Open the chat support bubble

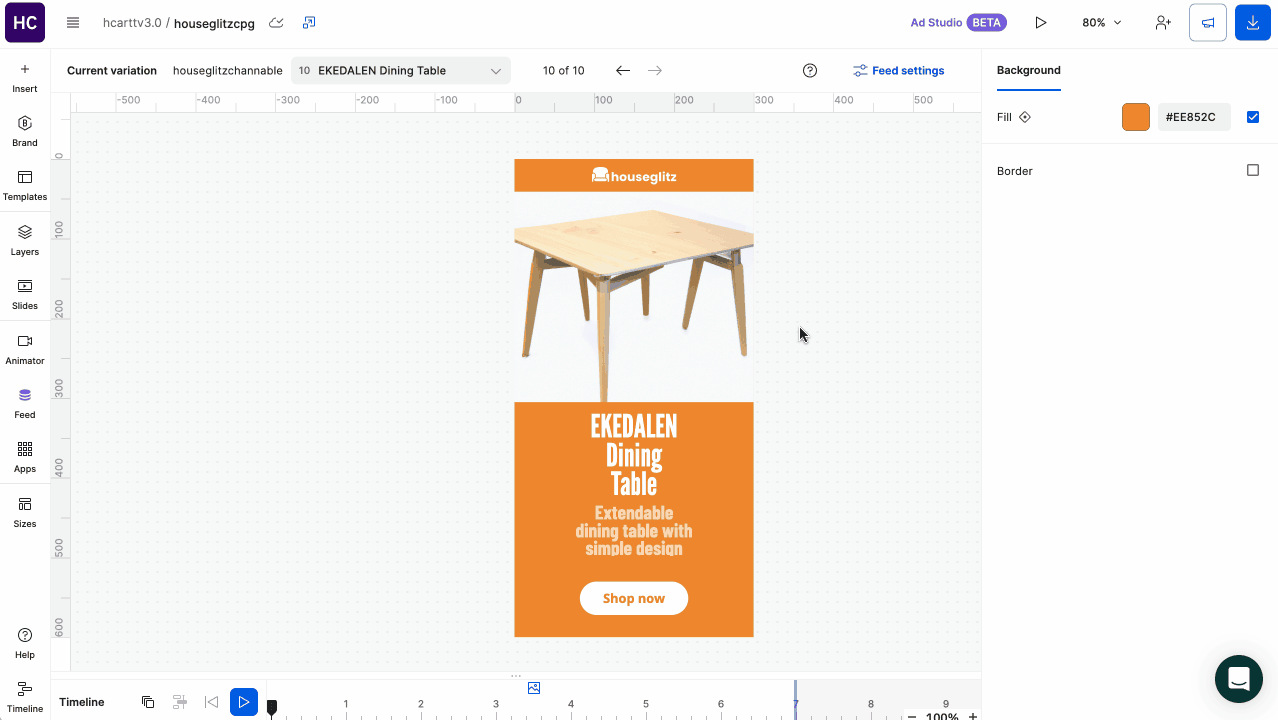[x=1239, y=679]
